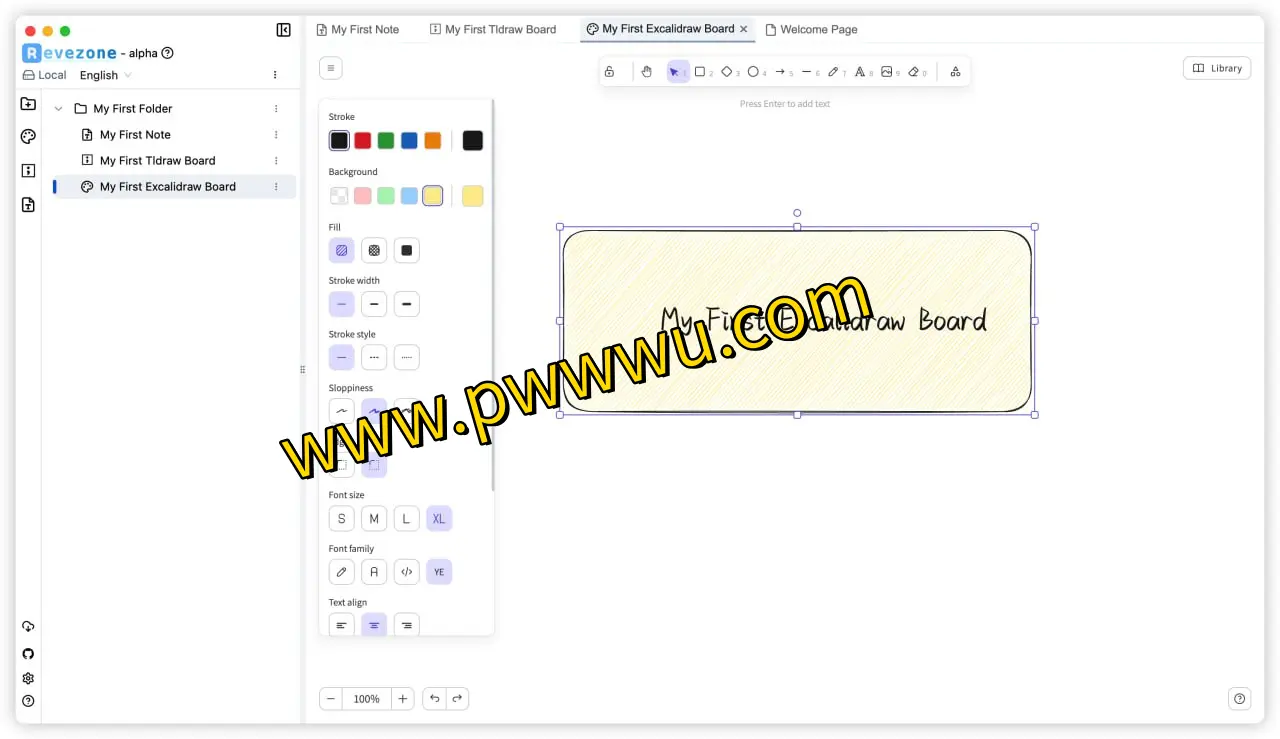Image resolution: width=1280 pixels, height=739 pixels.
Task: Toggle the canvas lock icon
Action: click(609, 71)
